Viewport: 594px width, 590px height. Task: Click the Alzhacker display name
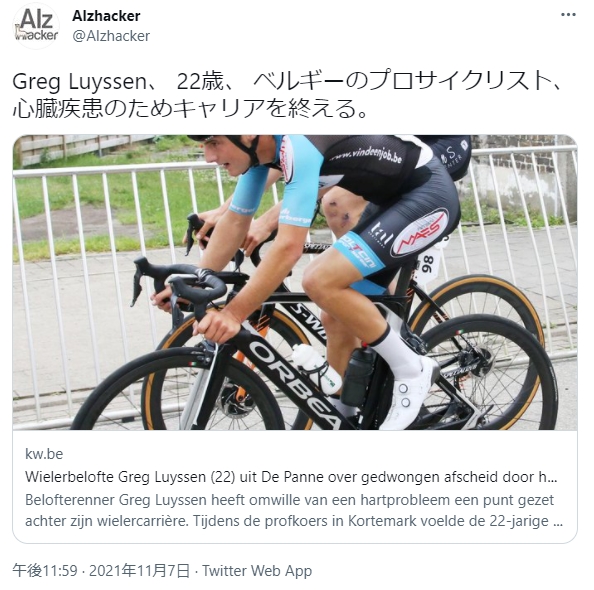(x=106, y=16)
